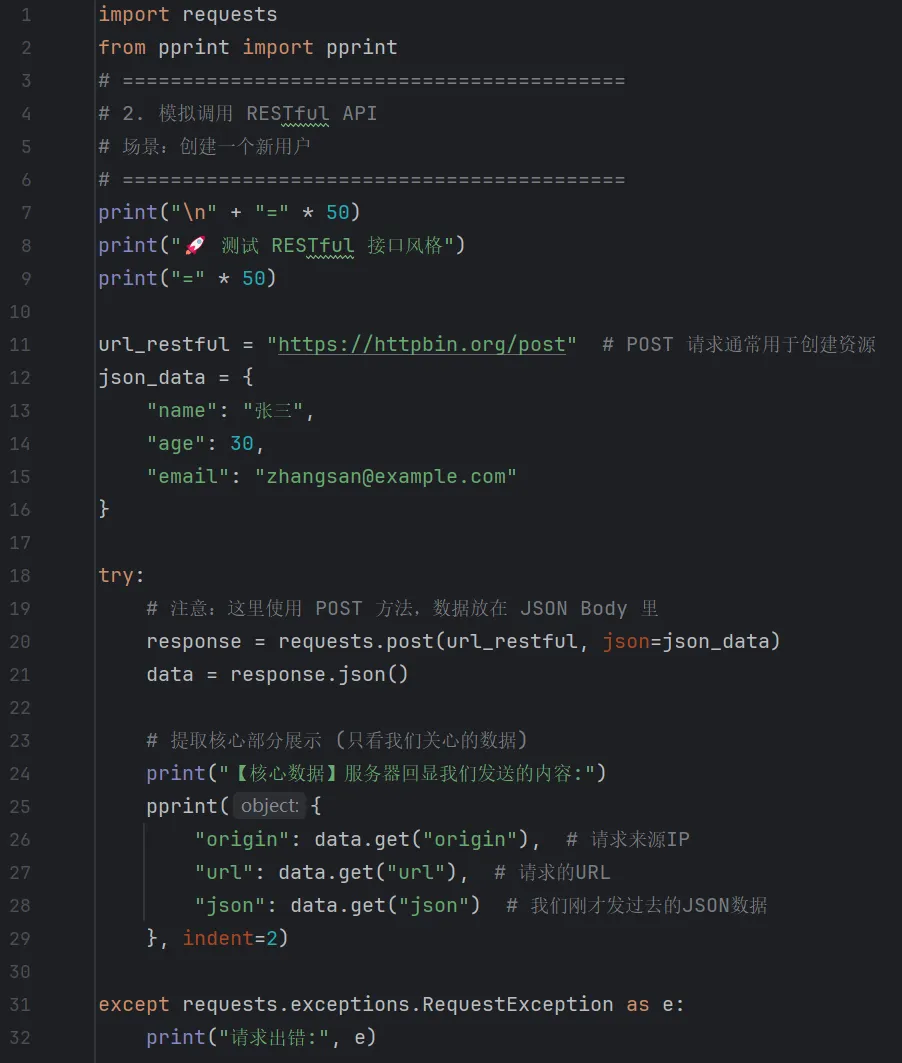Click the 'zhangsan@example.com' email string
This screenshot has height=1063, width=902.
[x=385, y=476]
